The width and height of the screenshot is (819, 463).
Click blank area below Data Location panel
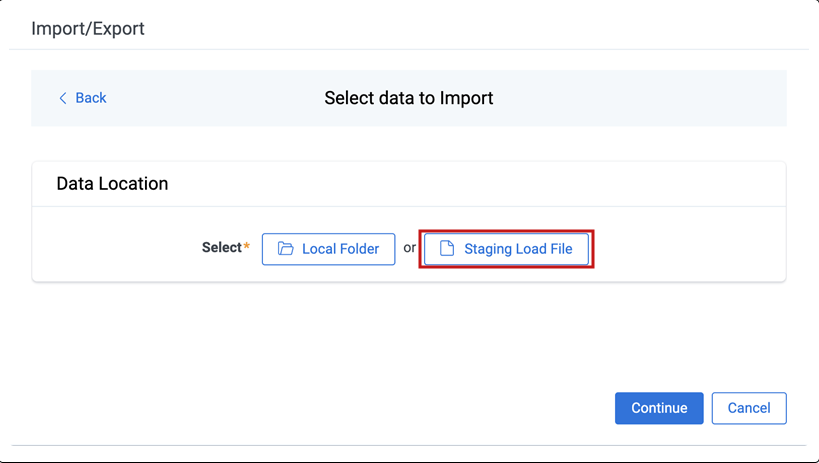pyautogui.click(x=400, y=330)
